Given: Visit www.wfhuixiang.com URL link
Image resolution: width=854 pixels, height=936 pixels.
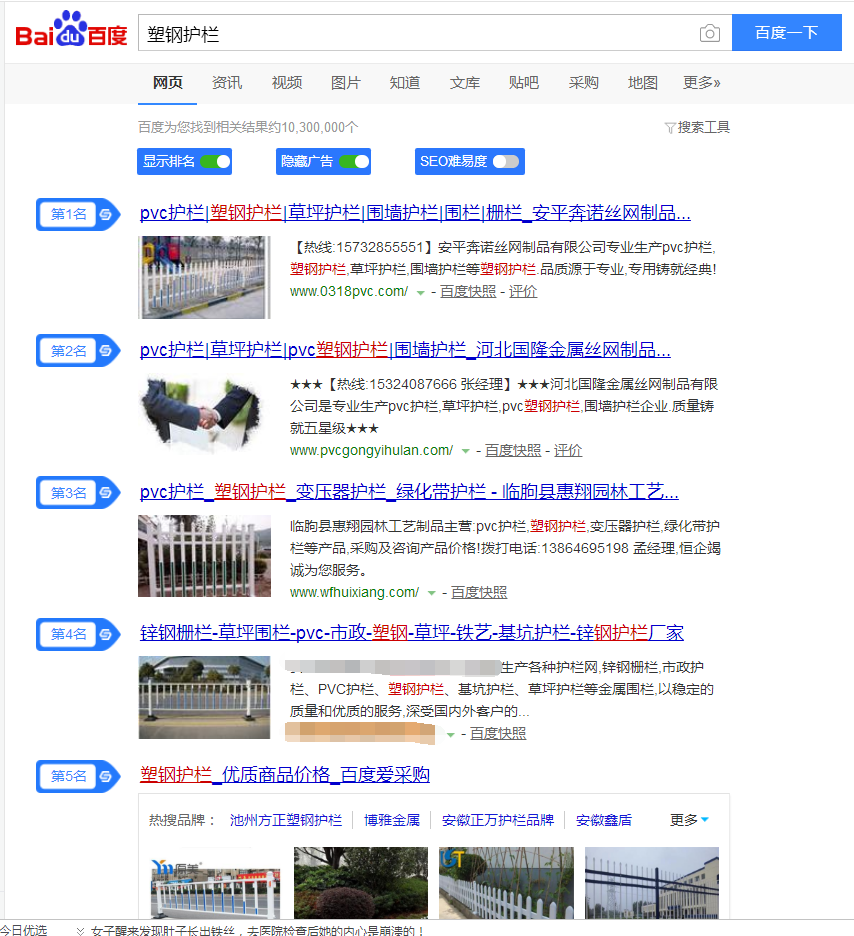Looking at the screenshot, I should (x=354, y=592).
